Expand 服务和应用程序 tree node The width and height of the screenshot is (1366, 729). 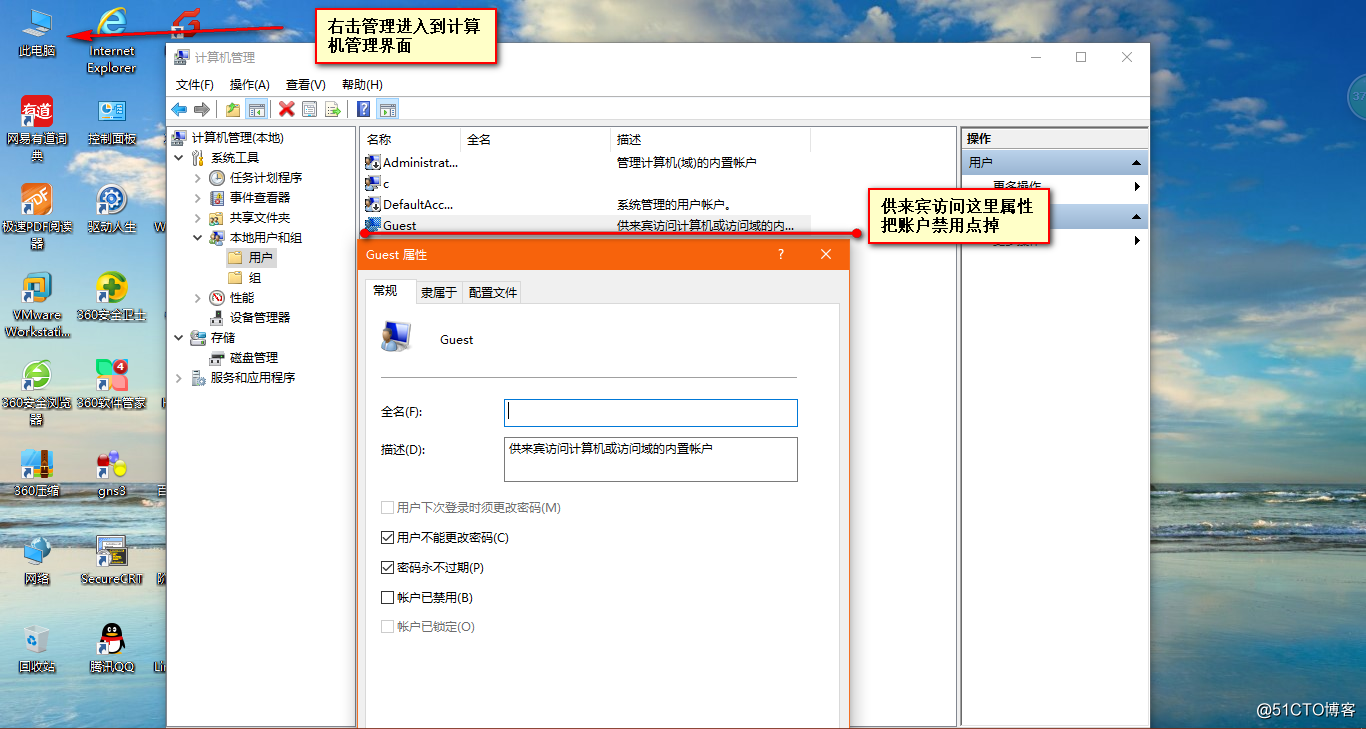pyautogui.click(x=179, y=378)
